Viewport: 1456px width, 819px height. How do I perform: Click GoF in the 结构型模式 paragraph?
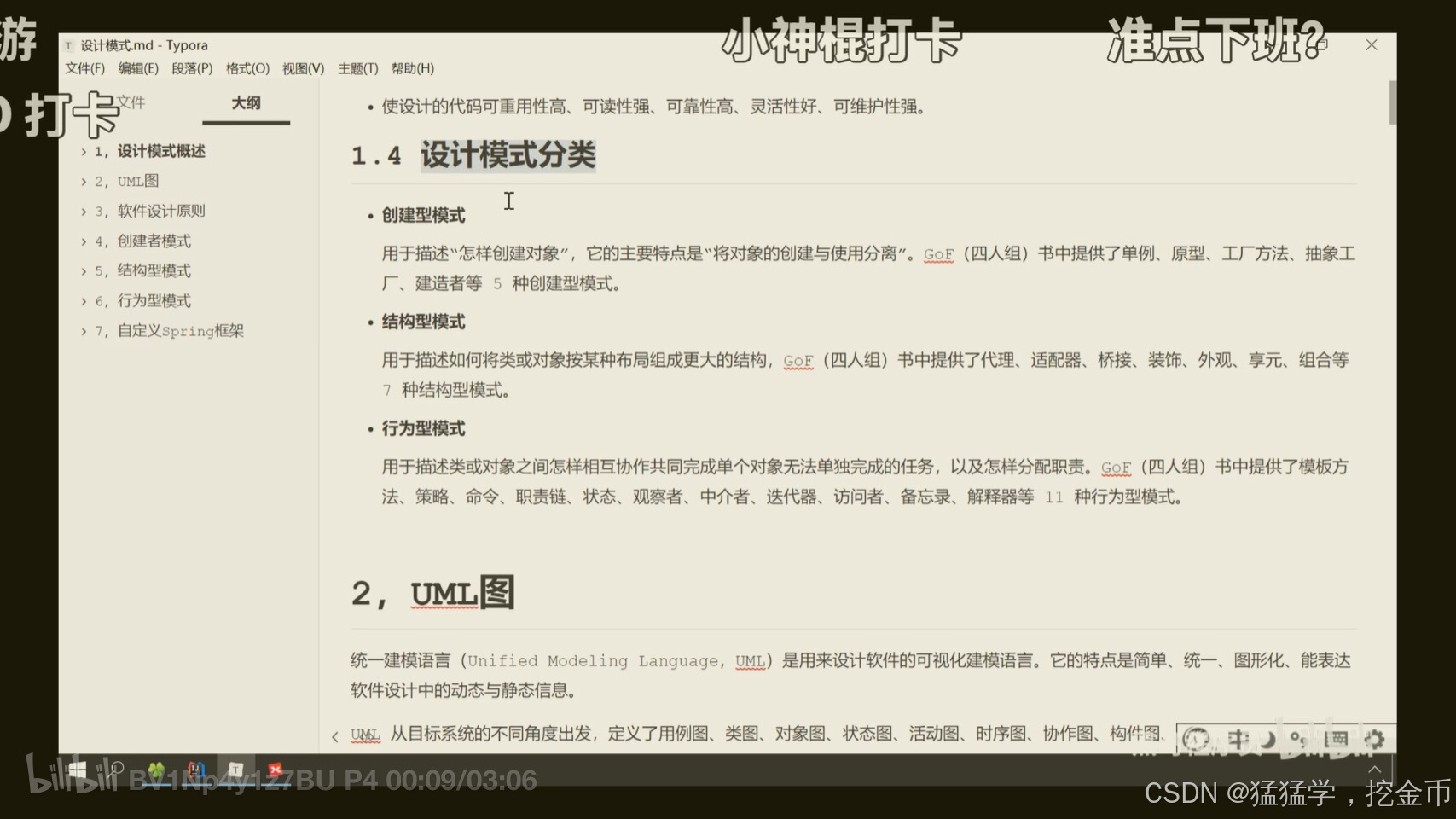(798, 361)
